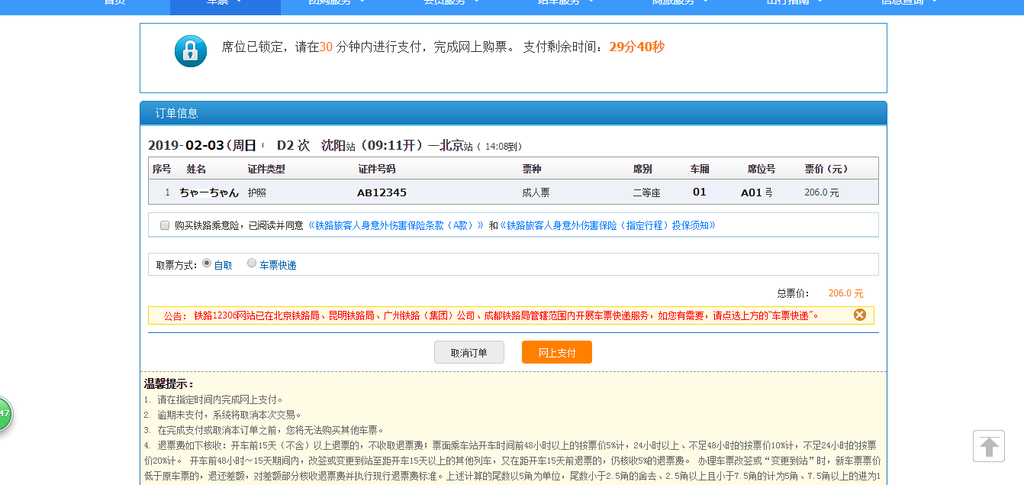This screenshot has width=1024, height=485.
Task: Enable the 购买铁路乘意险 insurance checkbox
Action: coord(165,225)
